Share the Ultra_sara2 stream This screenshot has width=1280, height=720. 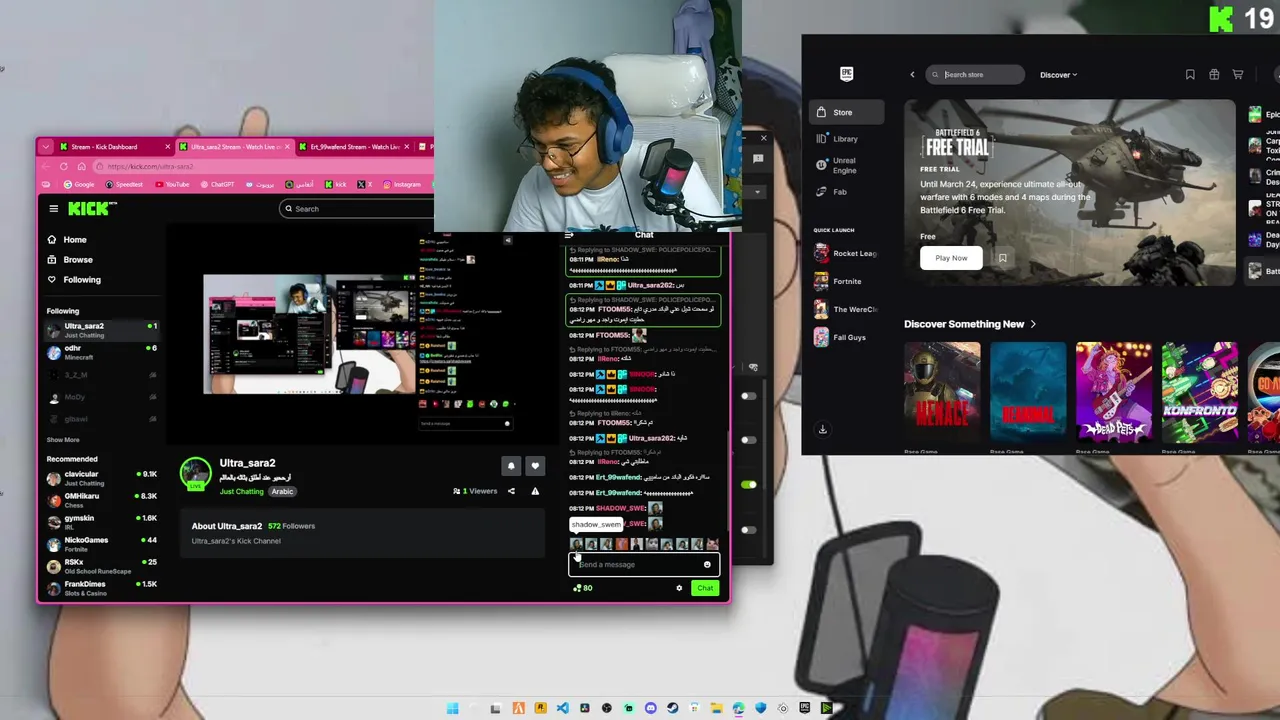tap(511, 491)
